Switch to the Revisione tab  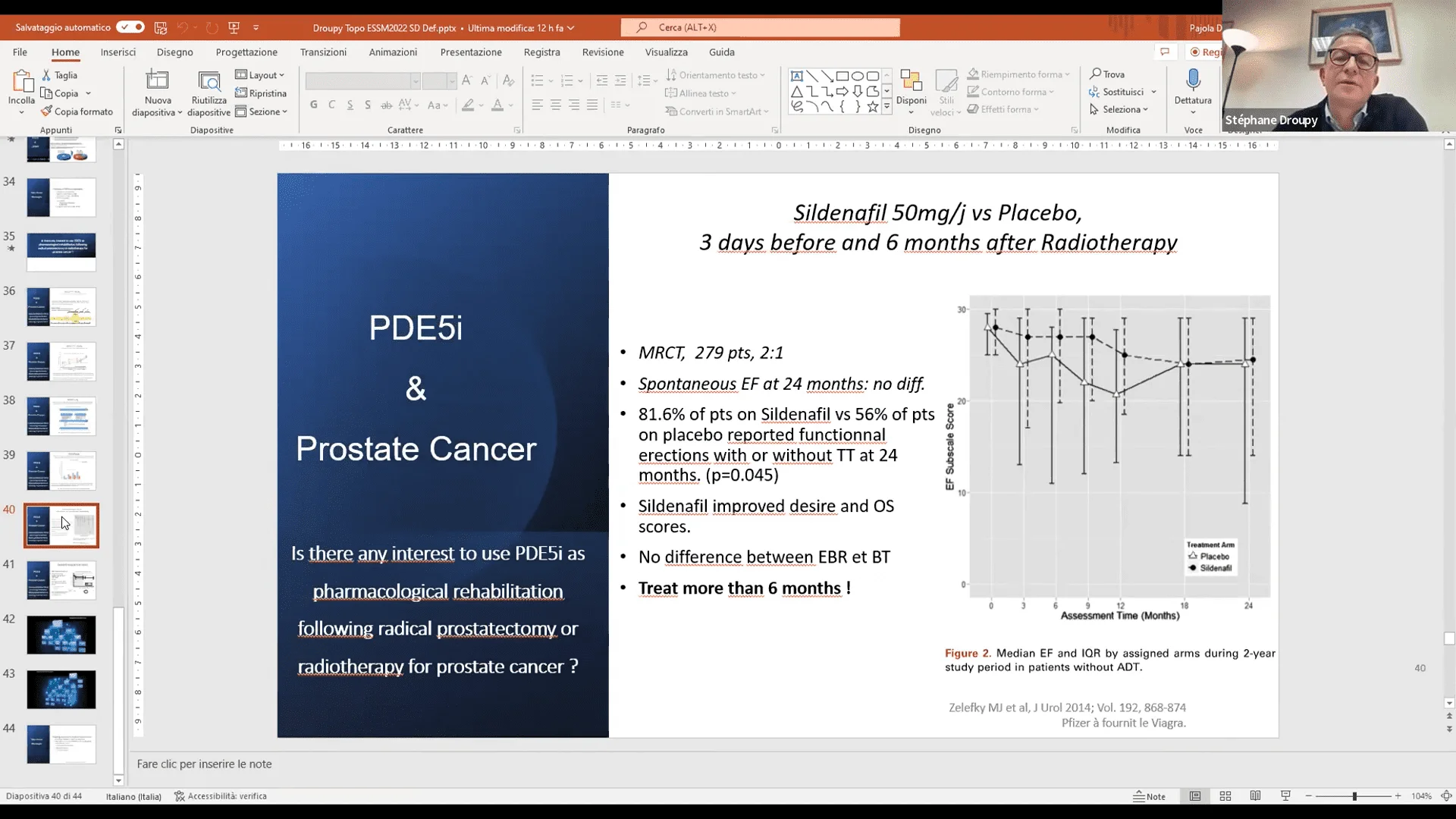click(x=603, y=52)
